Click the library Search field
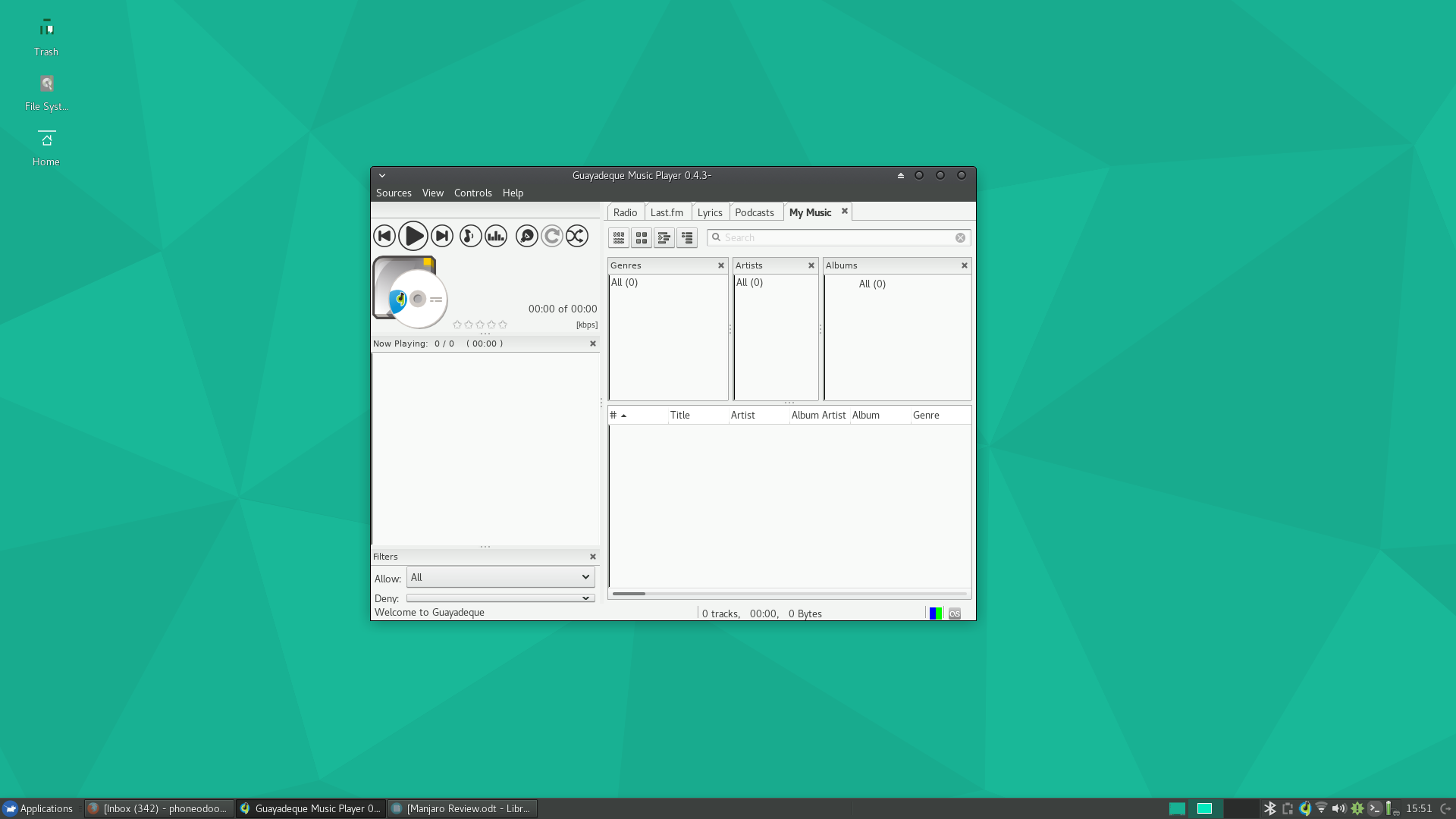 pyautogui.click(x=839, y=237)
